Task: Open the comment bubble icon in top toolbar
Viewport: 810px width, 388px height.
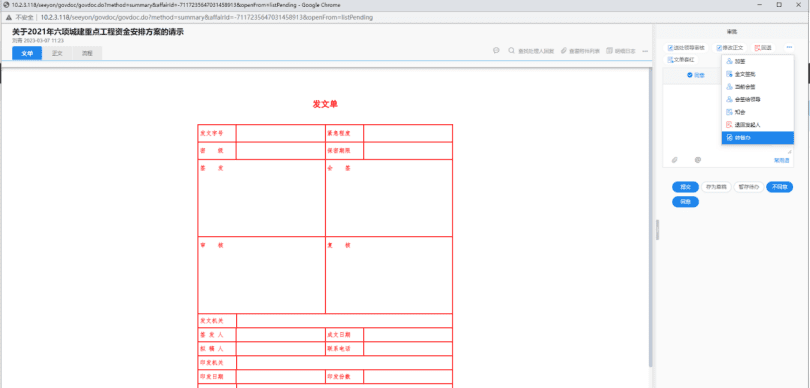Action: (x=496, y=51)
